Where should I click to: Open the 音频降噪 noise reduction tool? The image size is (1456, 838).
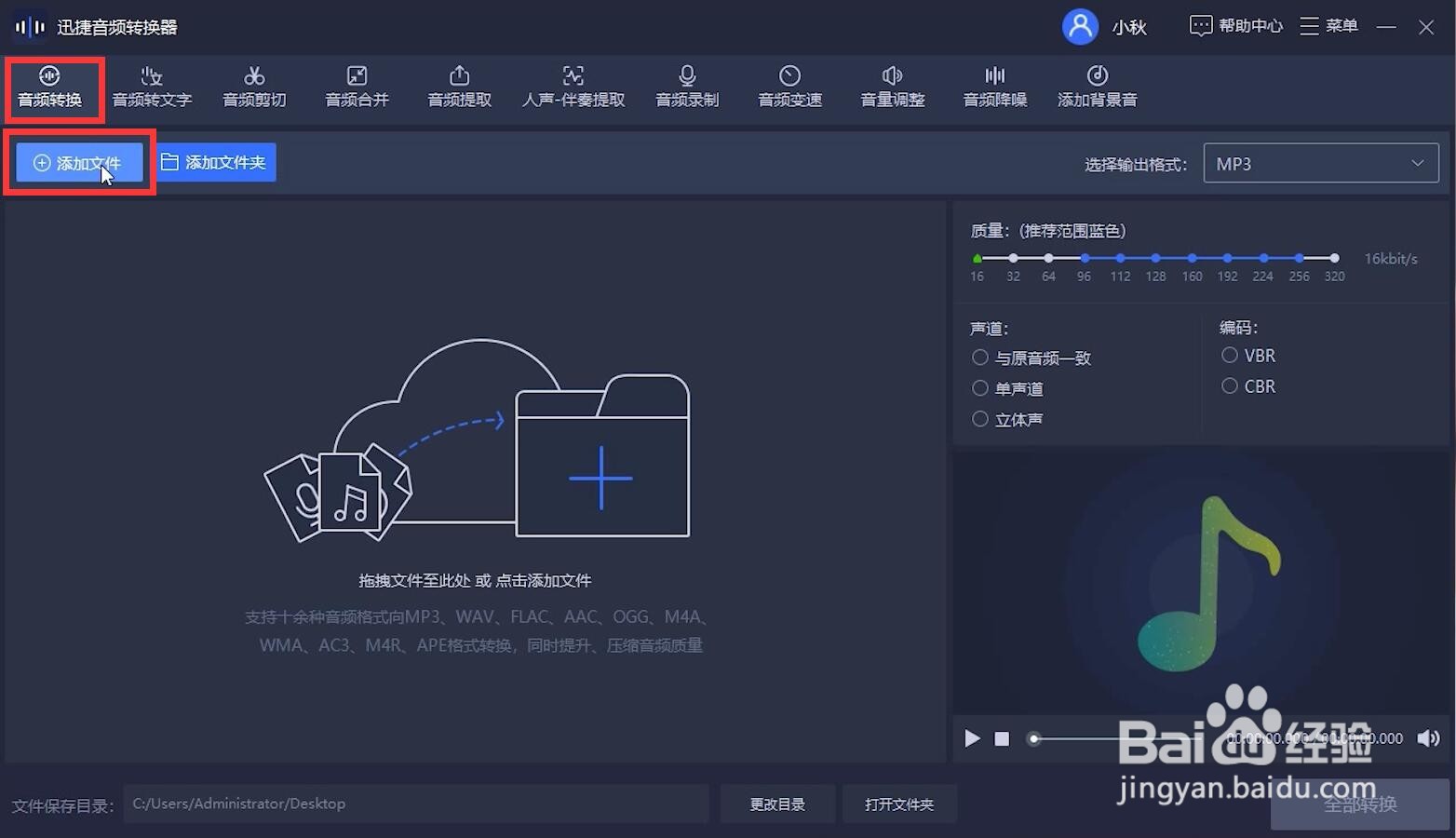pyautogui.click(x=994, y=88)
